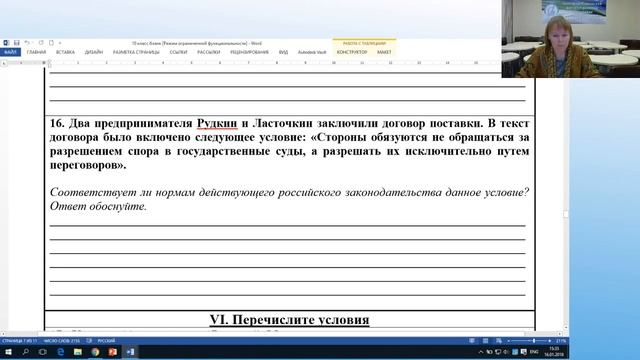This screenshot has width=640, height=360.
Task: Open network icon in system tray
Action: click(x=498, y=352)
